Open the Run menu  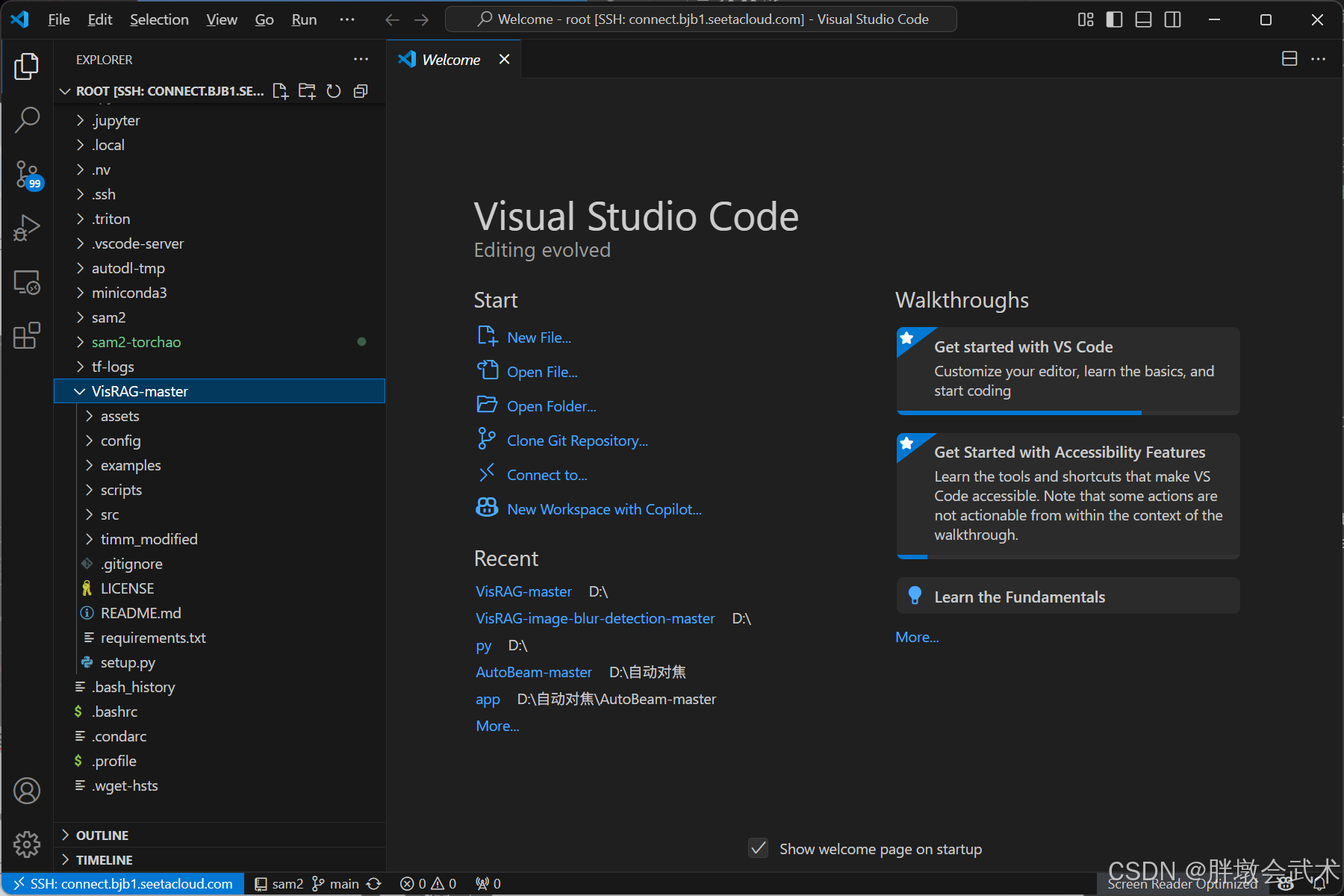304,19
